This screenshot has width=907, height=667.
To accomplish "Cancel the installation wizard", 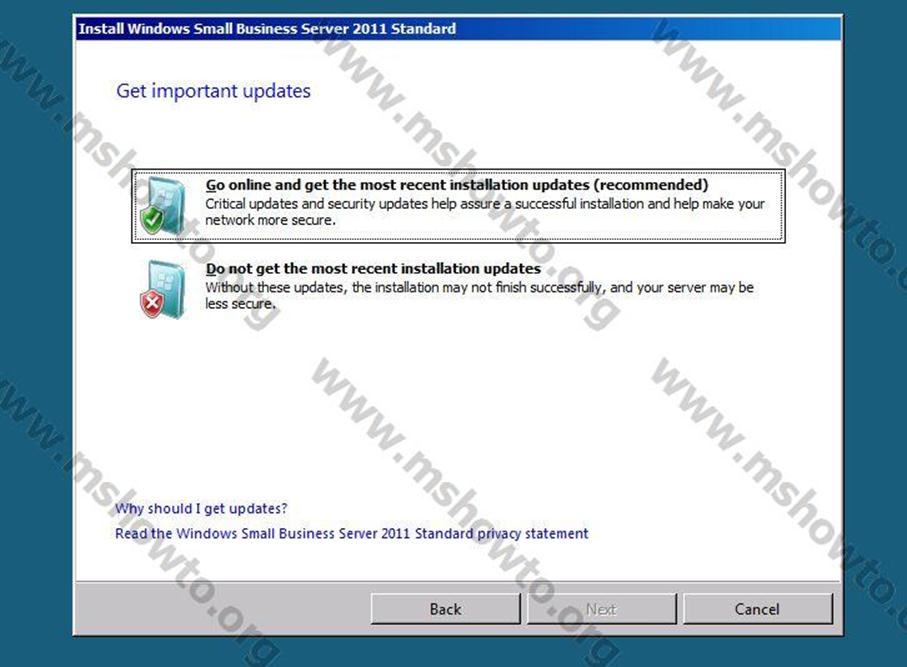I will pos(758,609).
